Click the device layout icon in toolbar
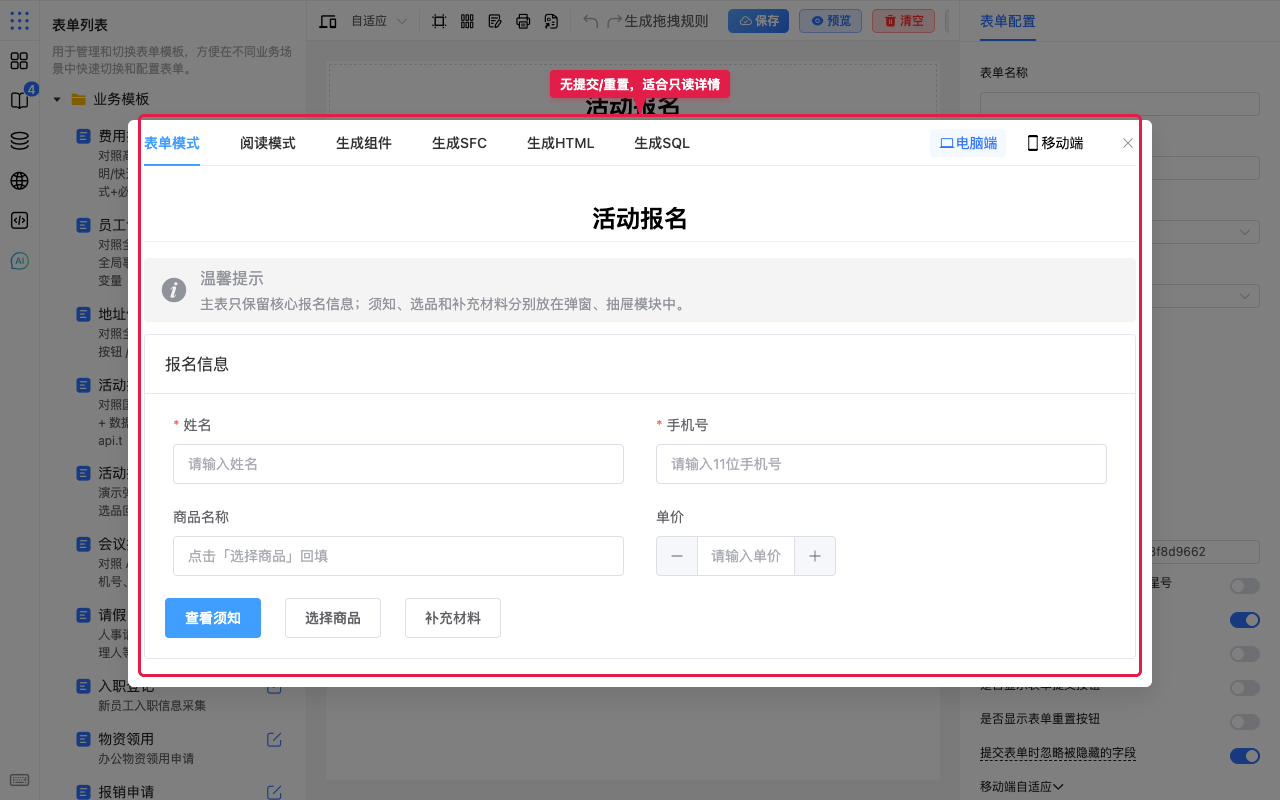Screen dimensions: 1280x800 click(328, 21)
